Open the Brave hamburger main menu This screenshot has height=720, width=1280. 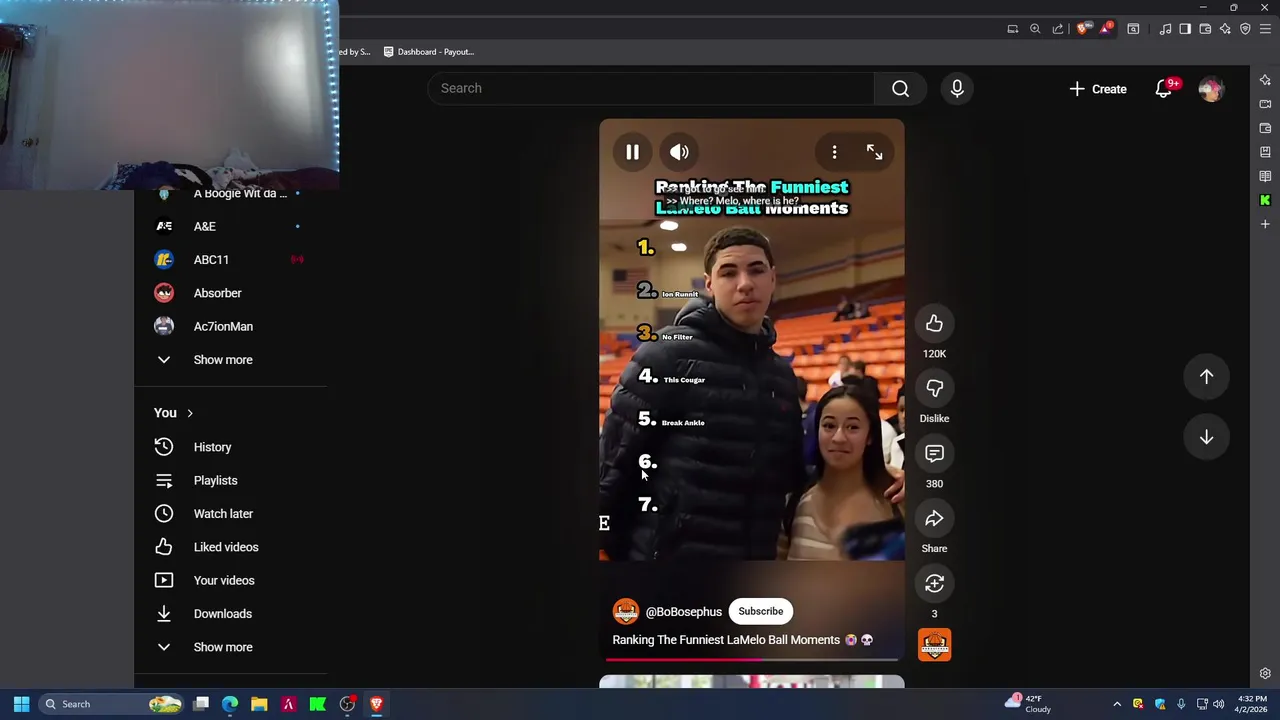(1265, 29)
